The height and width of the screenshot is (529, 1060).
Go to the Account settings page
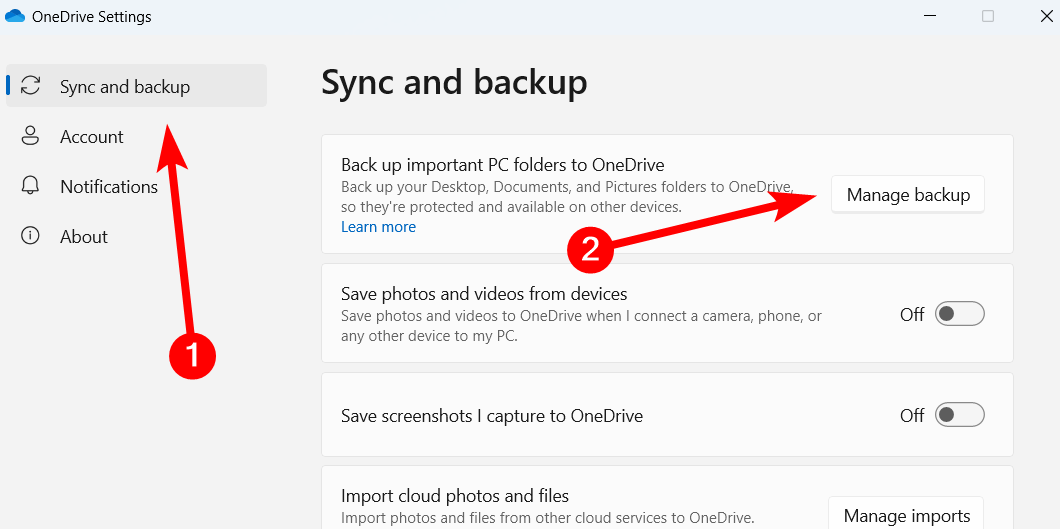point(92,137)
